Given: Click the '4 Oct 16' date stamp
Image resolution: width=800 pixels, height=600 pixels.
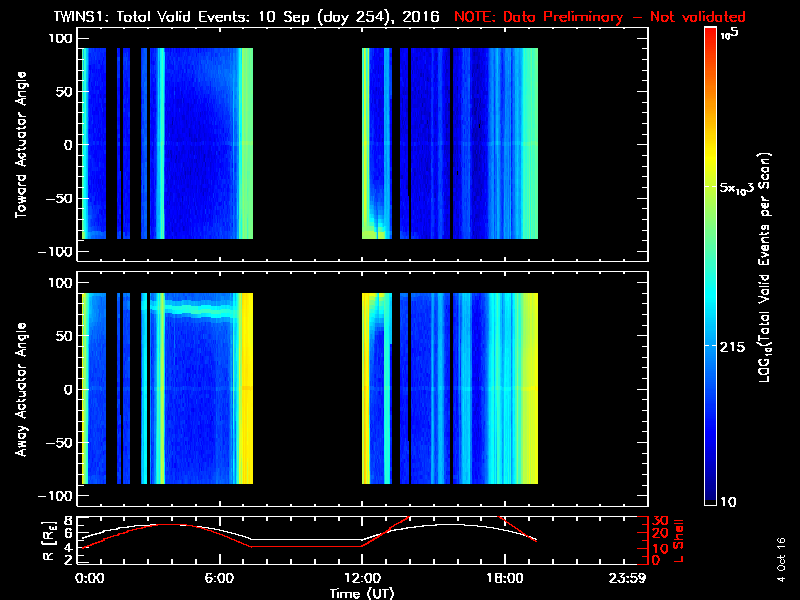Looking at the screenshot, I should [781, 560].
